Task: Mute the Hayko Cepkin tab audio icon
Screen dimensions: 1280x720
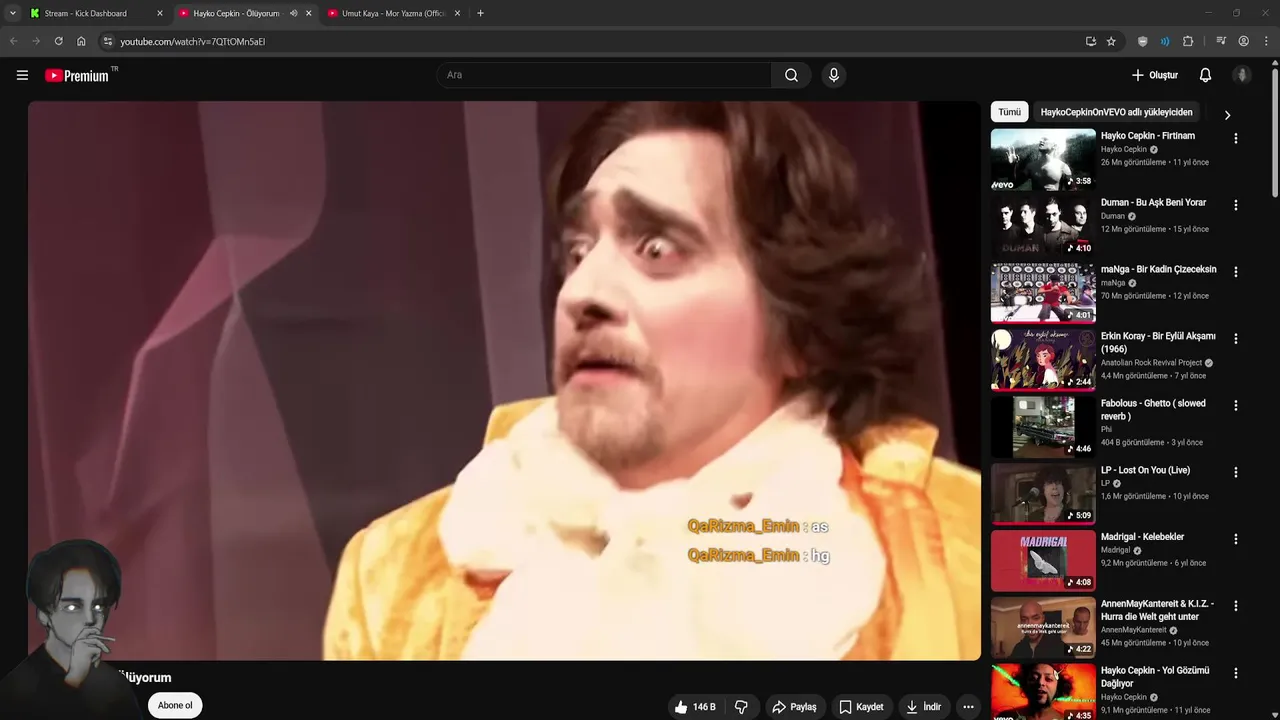Action: [x=293, y=13]
